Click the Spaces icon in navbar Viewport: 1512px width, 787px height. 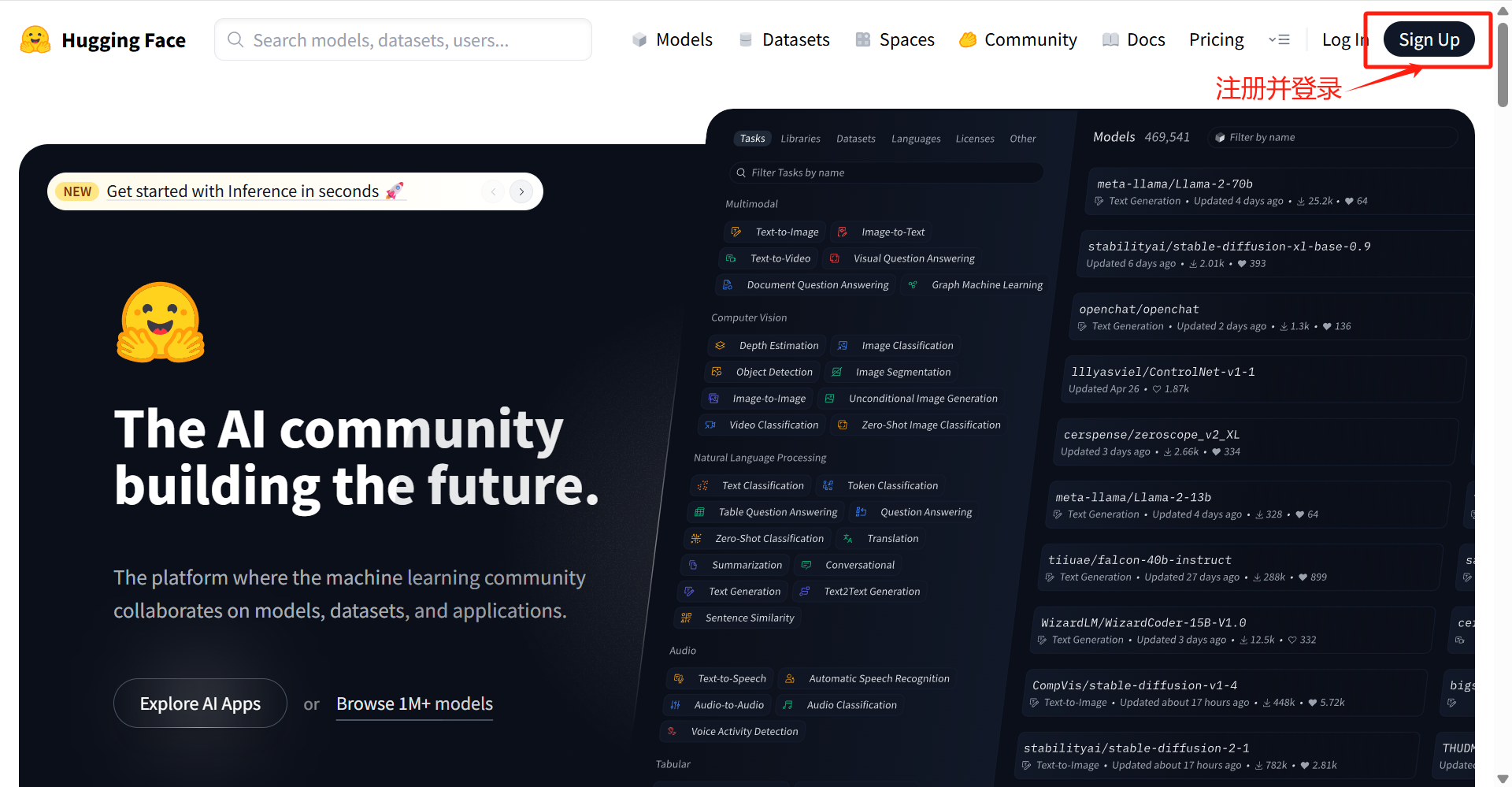coord(863,40)
